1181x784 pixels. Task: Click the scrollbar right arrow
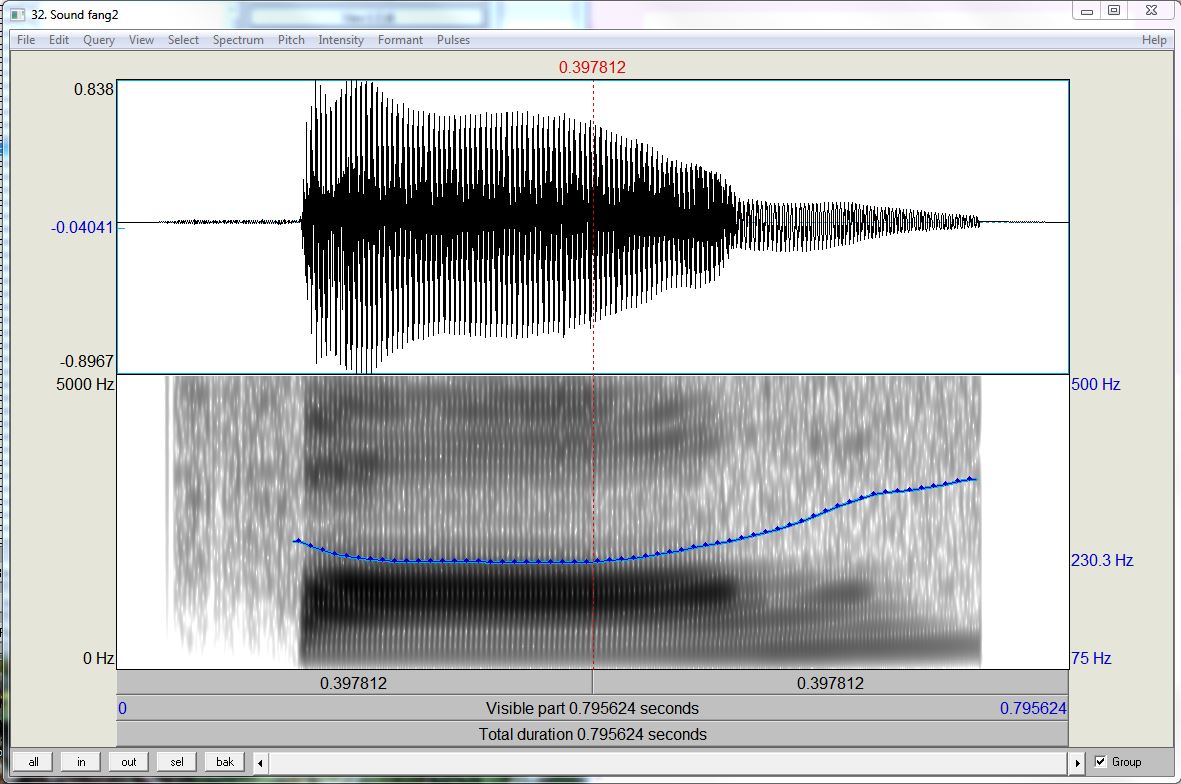1077,763
